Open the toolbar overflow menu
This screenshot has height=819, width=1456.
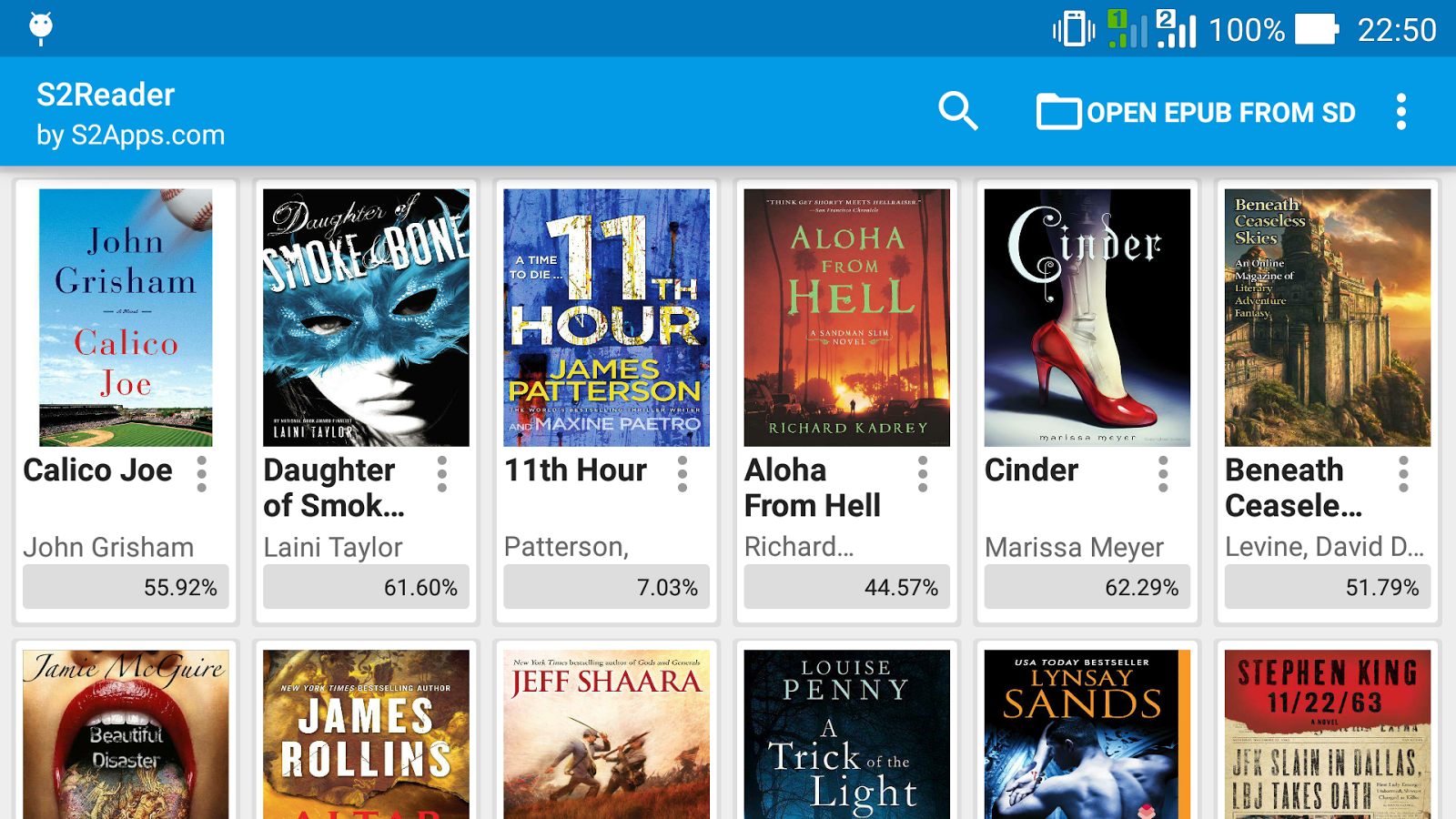[x=1401, y=112]
